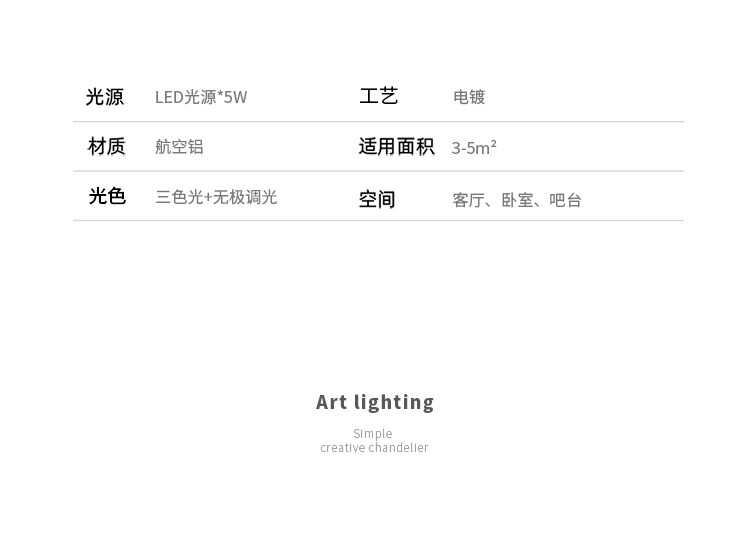Select the 3-5m² area value

[x=474, y=148]
